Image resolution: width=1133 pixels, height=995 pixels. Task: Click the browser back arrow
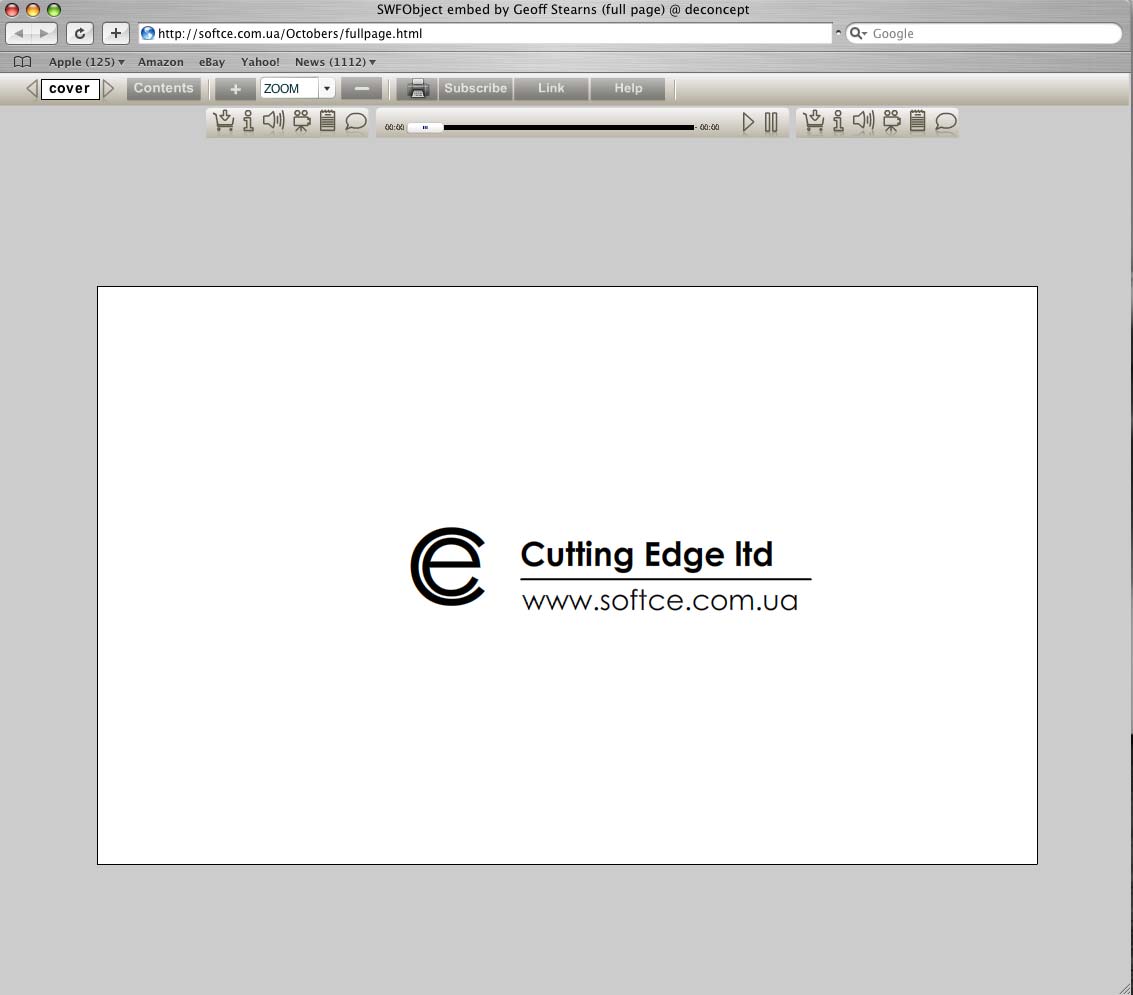pos(19,33)
